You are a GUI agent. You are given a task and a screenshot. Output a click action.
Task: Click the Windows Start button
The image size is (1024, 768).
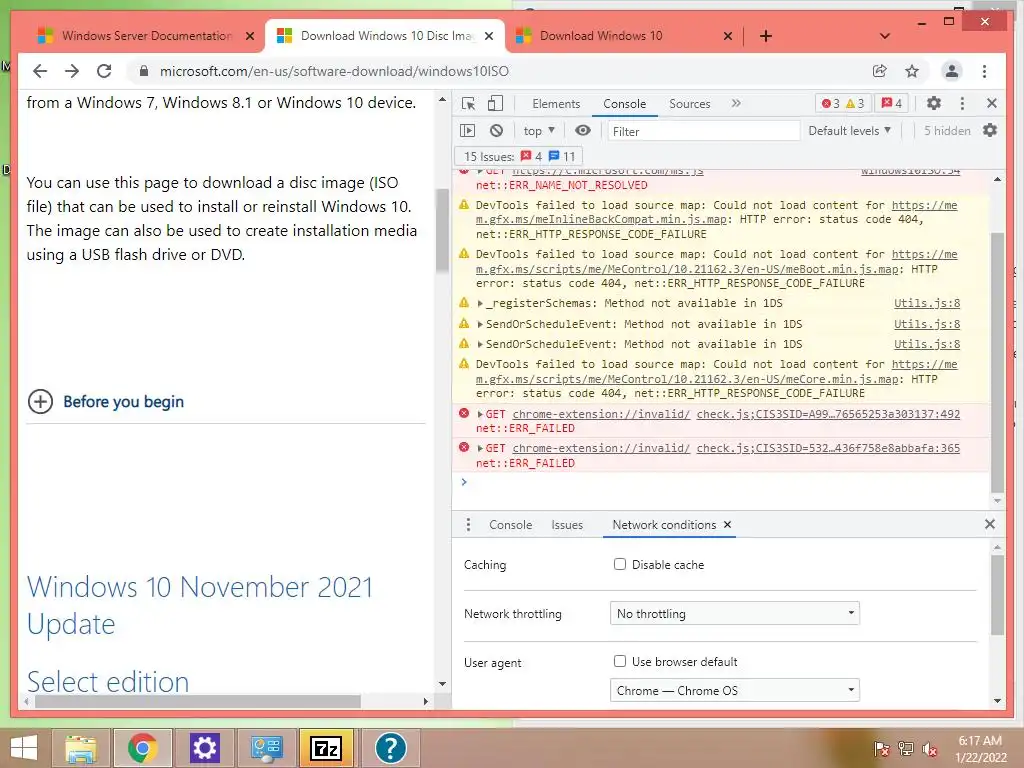point(24,748)
